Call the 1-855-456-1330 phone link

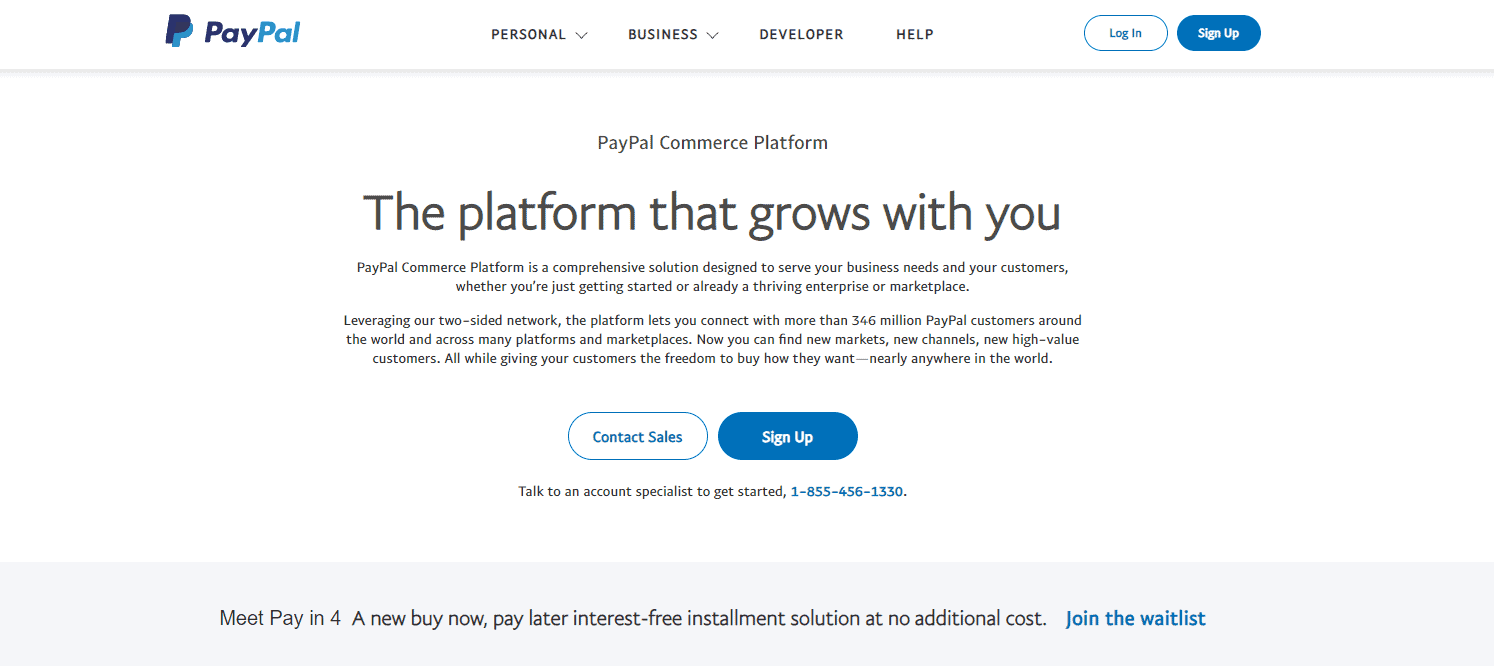point(846,491)
